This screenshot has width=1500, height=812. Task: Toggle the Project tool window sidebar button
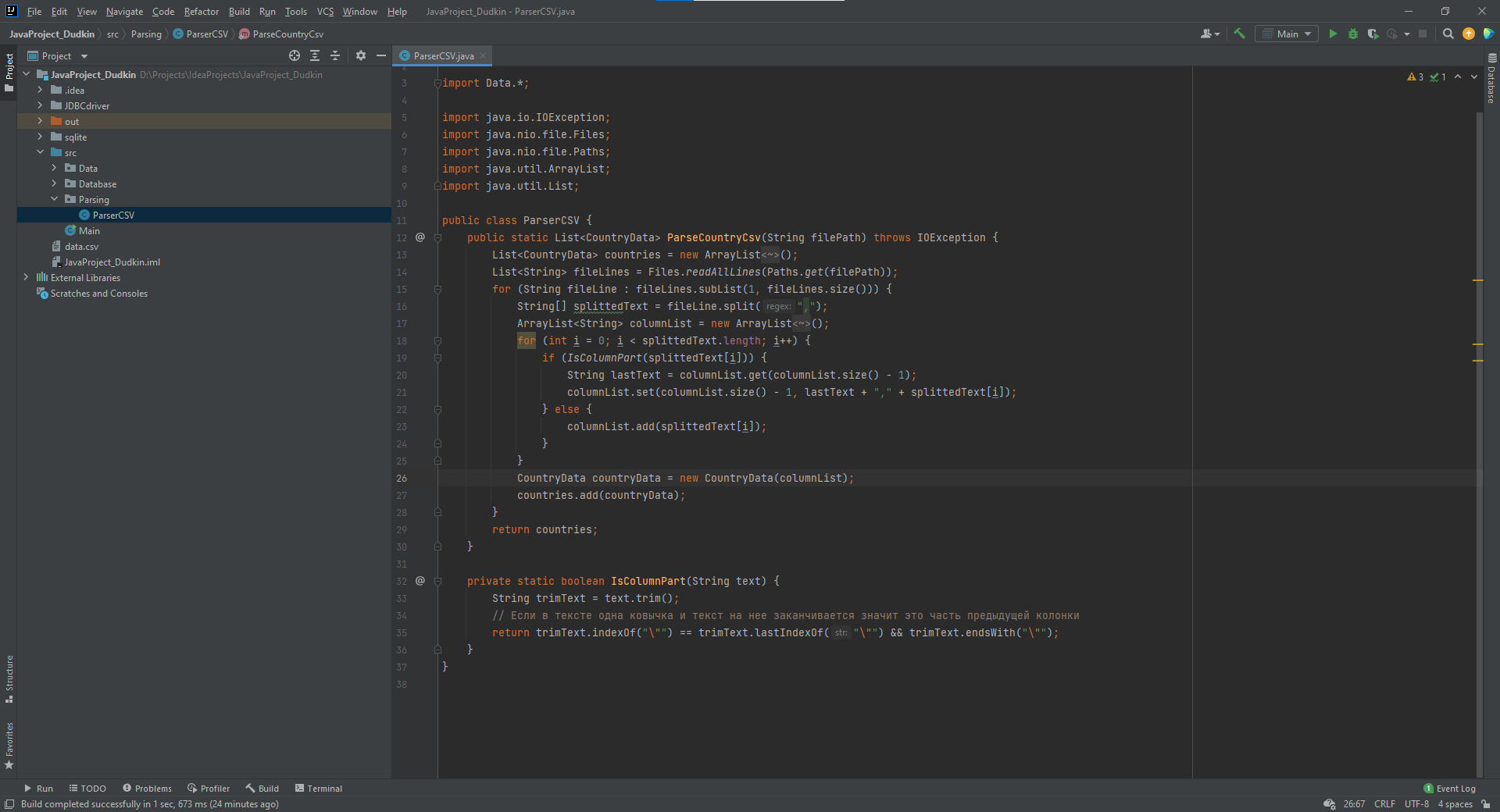[x=9, y=72]
